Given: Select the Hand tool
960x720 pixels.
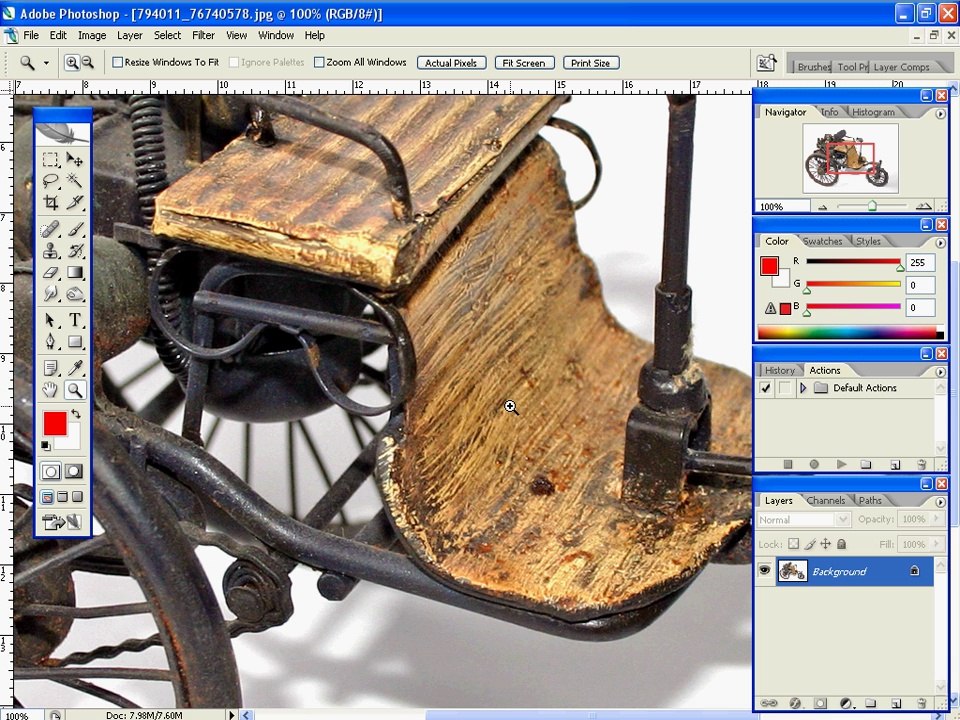Looking at the screenshot, I should click(51, 389).
